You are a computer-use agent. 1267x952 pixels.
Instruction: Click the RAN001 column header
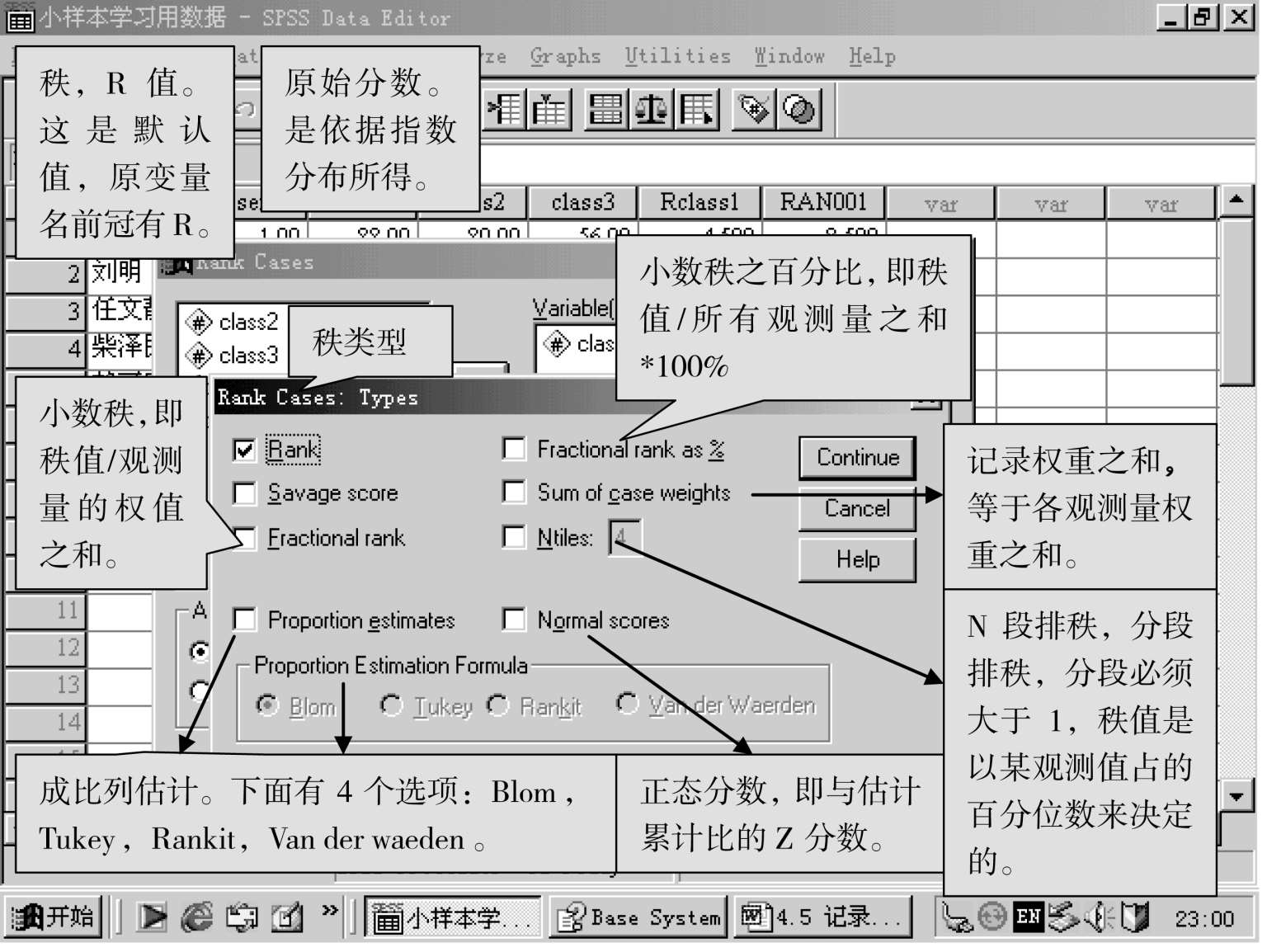(822, 202)
